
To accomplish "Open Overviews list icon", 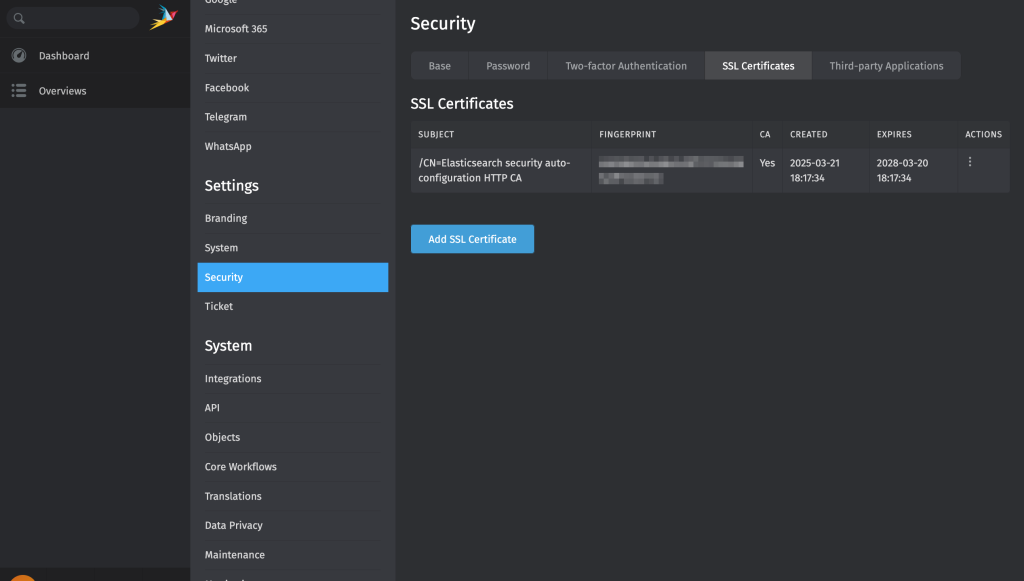I will click(x=18, y=91).
